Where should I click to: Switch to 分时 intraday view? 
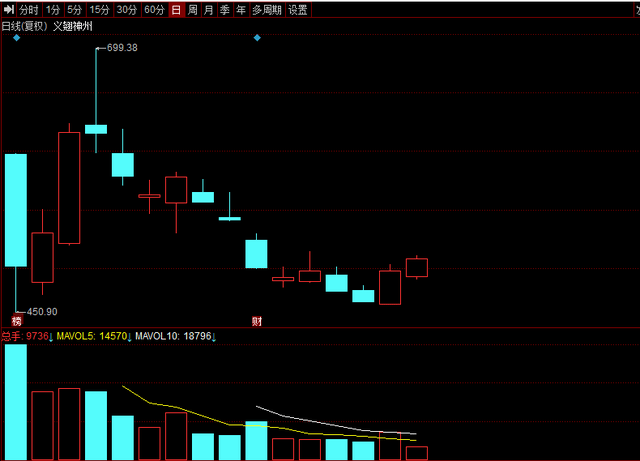29,10
